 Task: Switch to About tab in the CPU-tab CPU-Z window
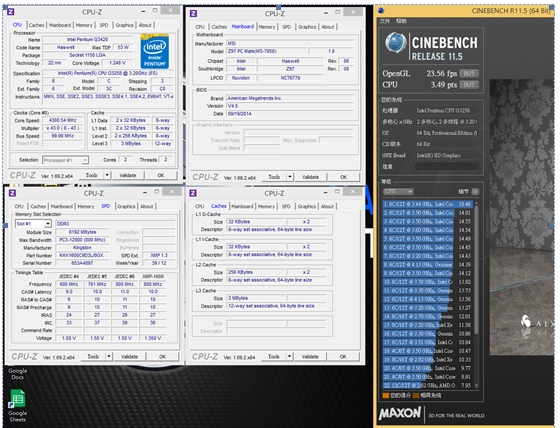[x=145, y=25]
